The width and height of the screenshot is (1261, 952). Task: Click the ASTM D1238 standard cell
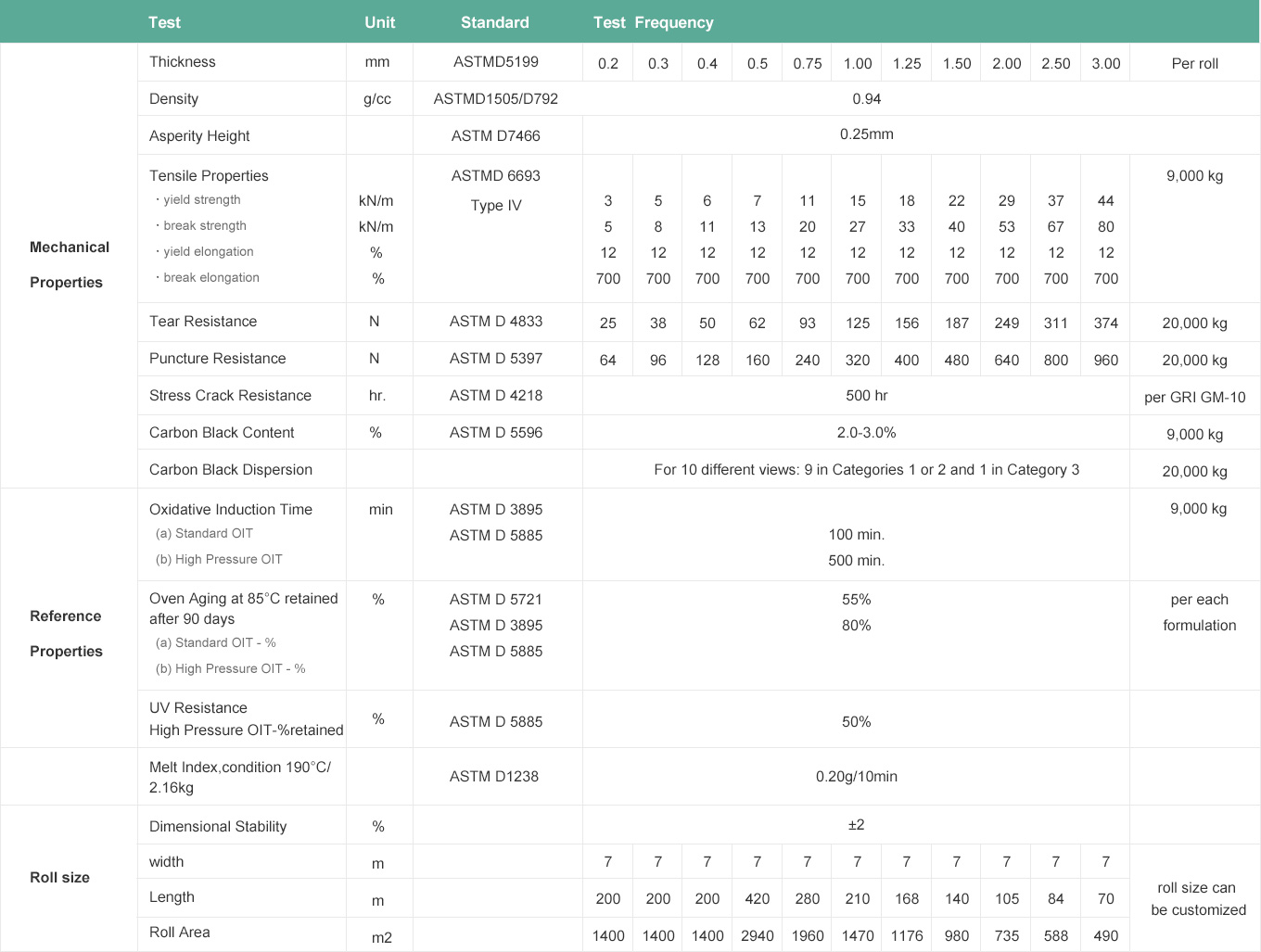pyautogui.click(x=494, y=776)
